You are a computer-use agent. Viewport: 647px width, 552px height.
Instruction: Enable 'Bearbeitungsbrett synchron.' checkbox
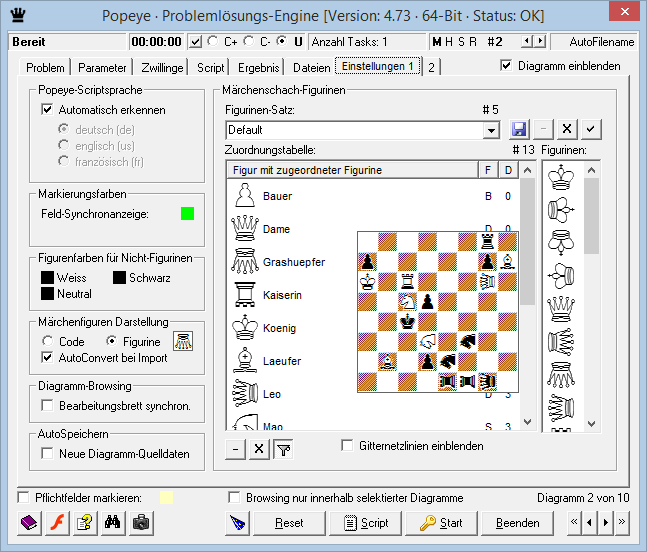(x=47, y=406)
